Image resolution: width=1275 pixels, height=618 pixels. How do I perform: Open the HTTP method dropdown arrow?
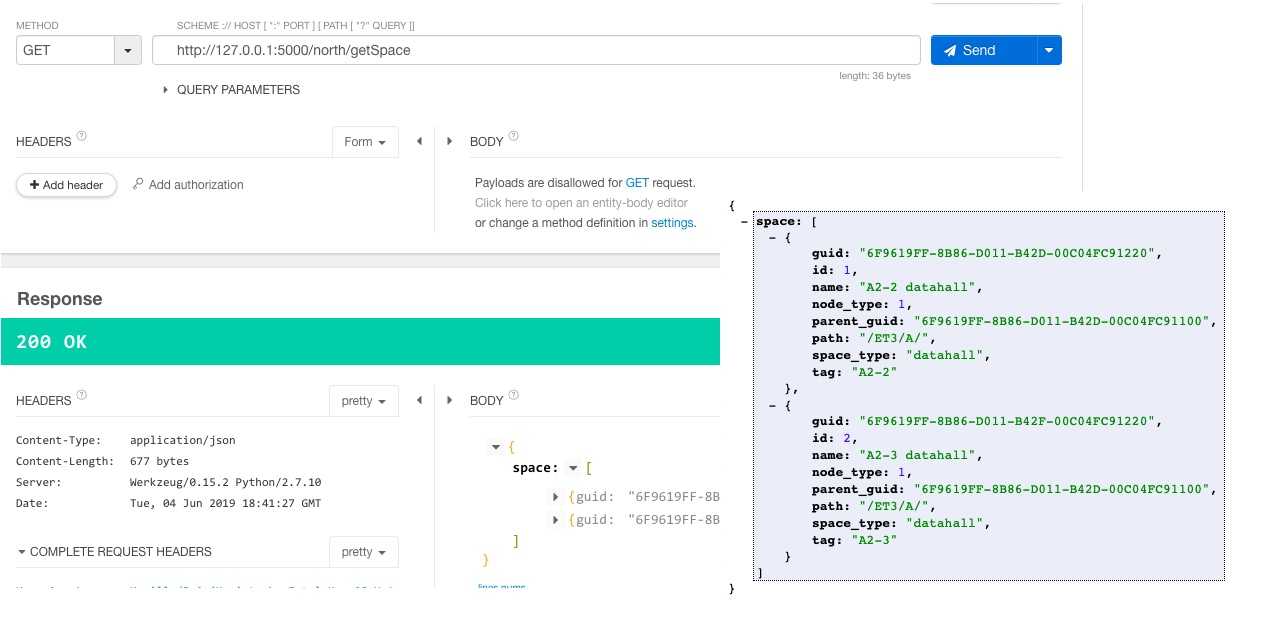[x=128, y=50]
